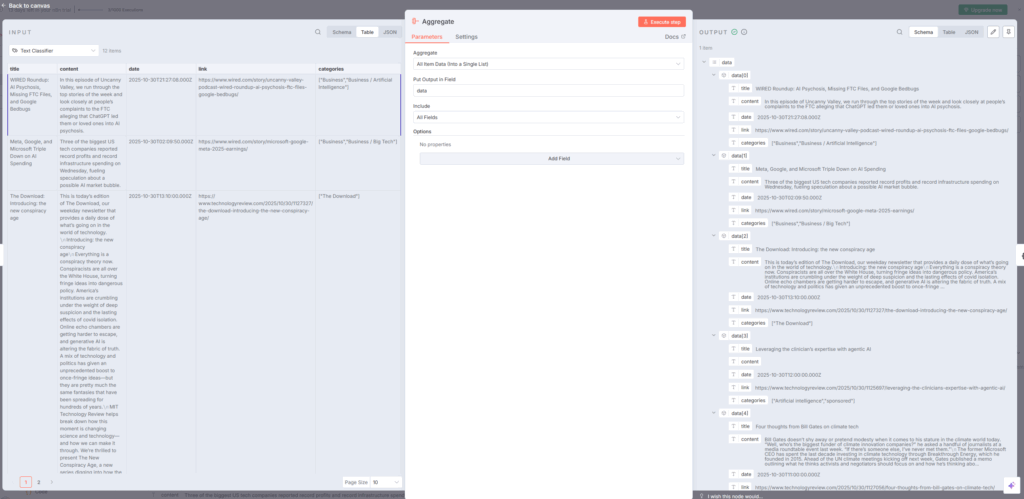
Task: Select the Parameters tab
Action: [x=427, y=36]
